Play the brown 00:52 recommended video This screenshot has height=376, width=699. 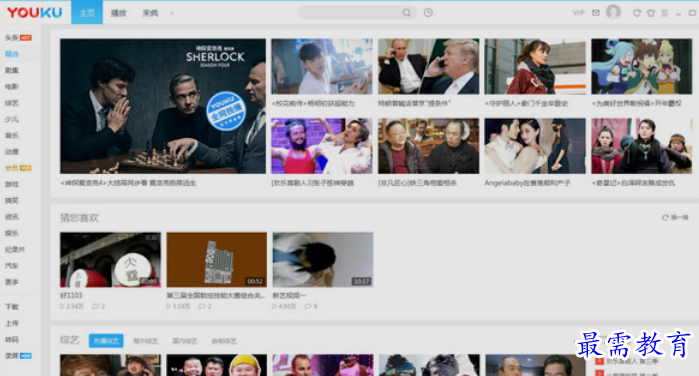(217, 260)
